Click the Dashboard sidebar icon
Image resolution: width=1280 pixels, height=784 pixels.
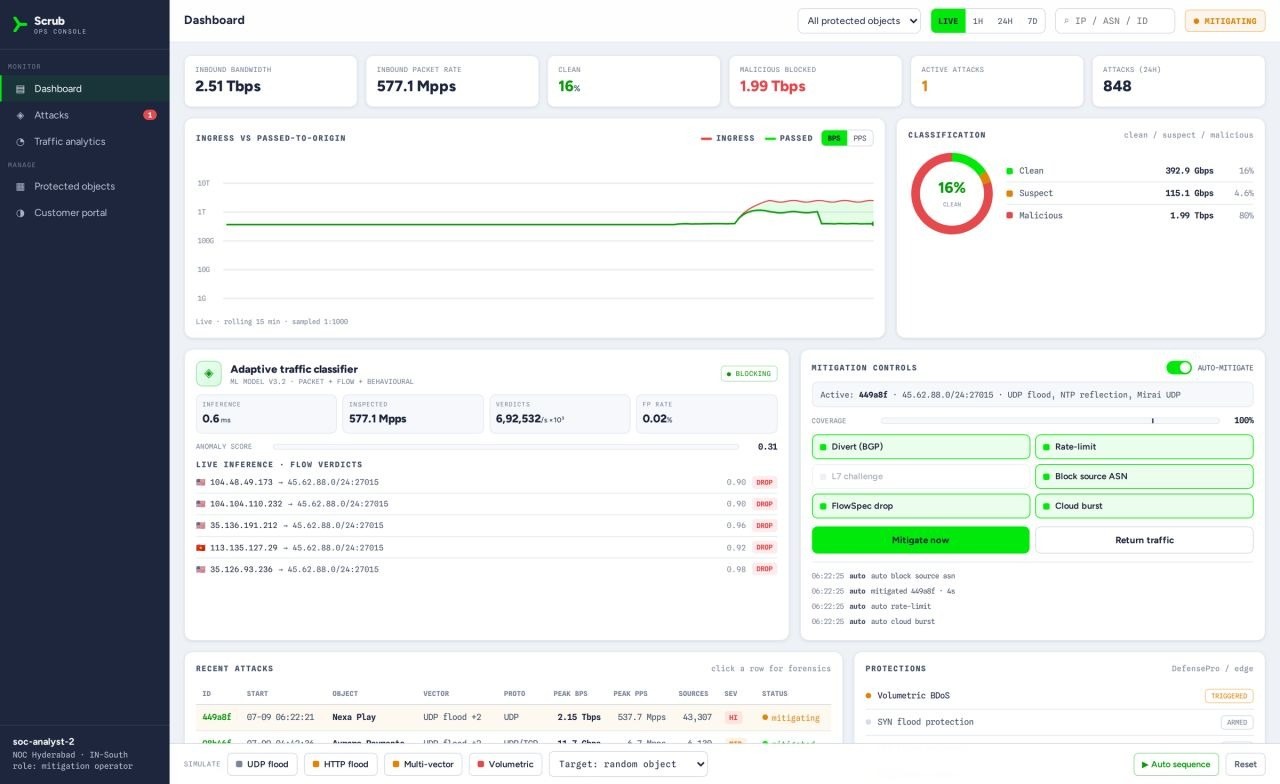(x=20, y=89)
